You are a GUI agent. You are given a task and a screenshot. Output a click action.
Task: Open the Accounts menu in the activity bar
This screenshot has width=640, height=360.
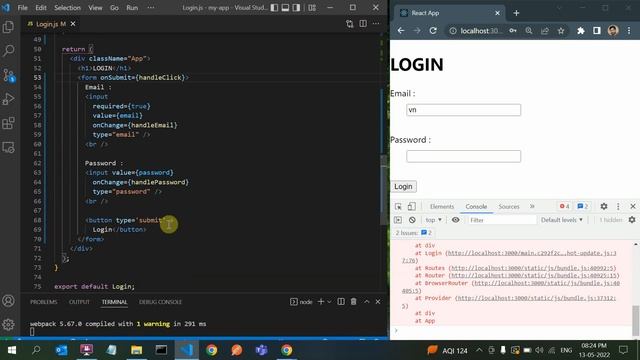click(x=8, y=301)
